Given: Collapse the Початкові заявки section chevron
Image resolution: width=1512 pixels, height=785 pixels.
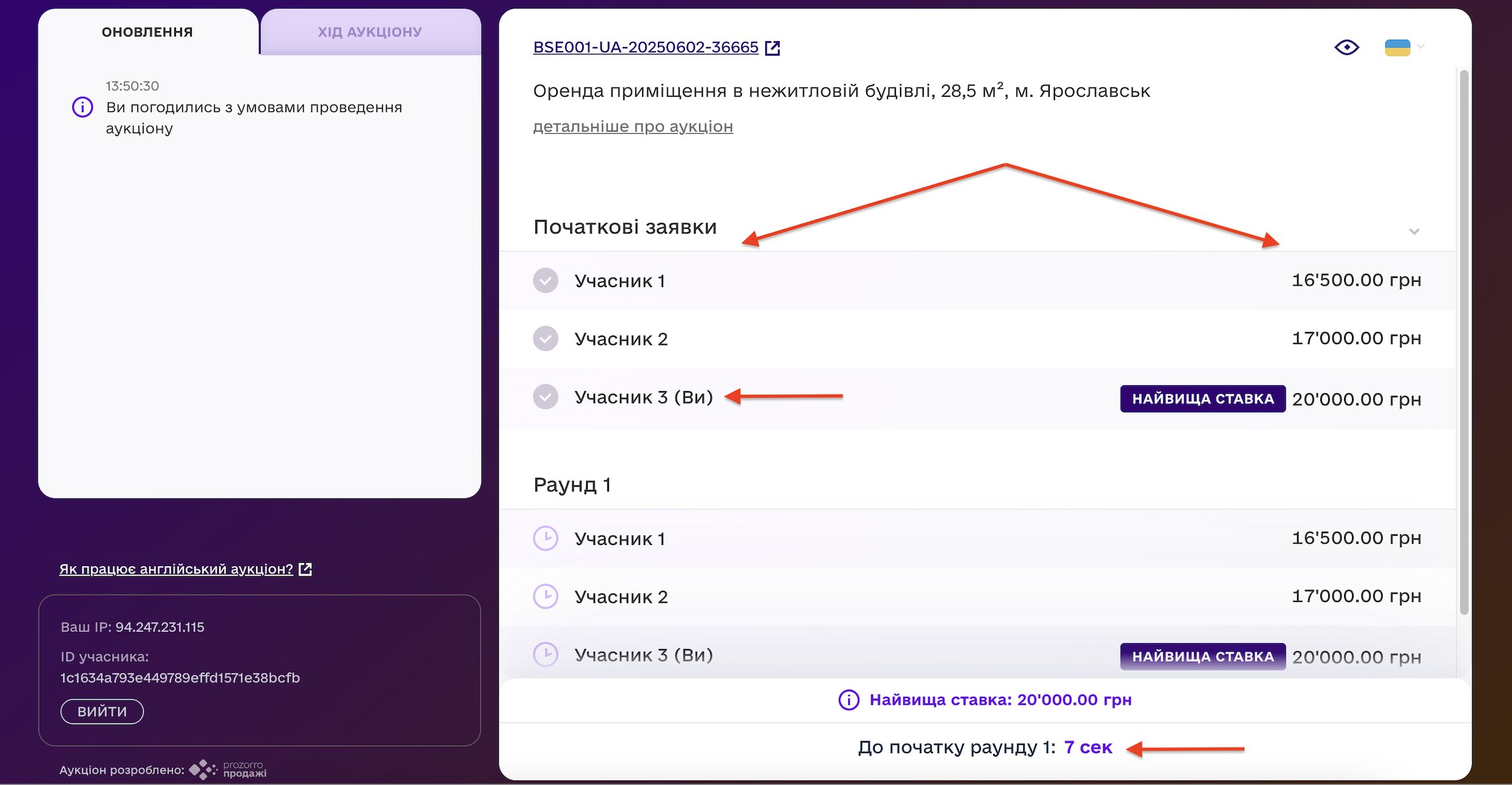Looking at the screenshot, I should point(1414,231).
